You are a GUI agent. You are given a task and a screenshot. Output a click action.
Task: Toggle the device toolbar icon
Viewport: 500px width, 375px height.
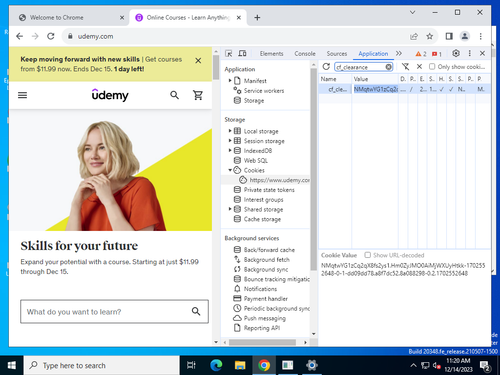coord(242,53)
